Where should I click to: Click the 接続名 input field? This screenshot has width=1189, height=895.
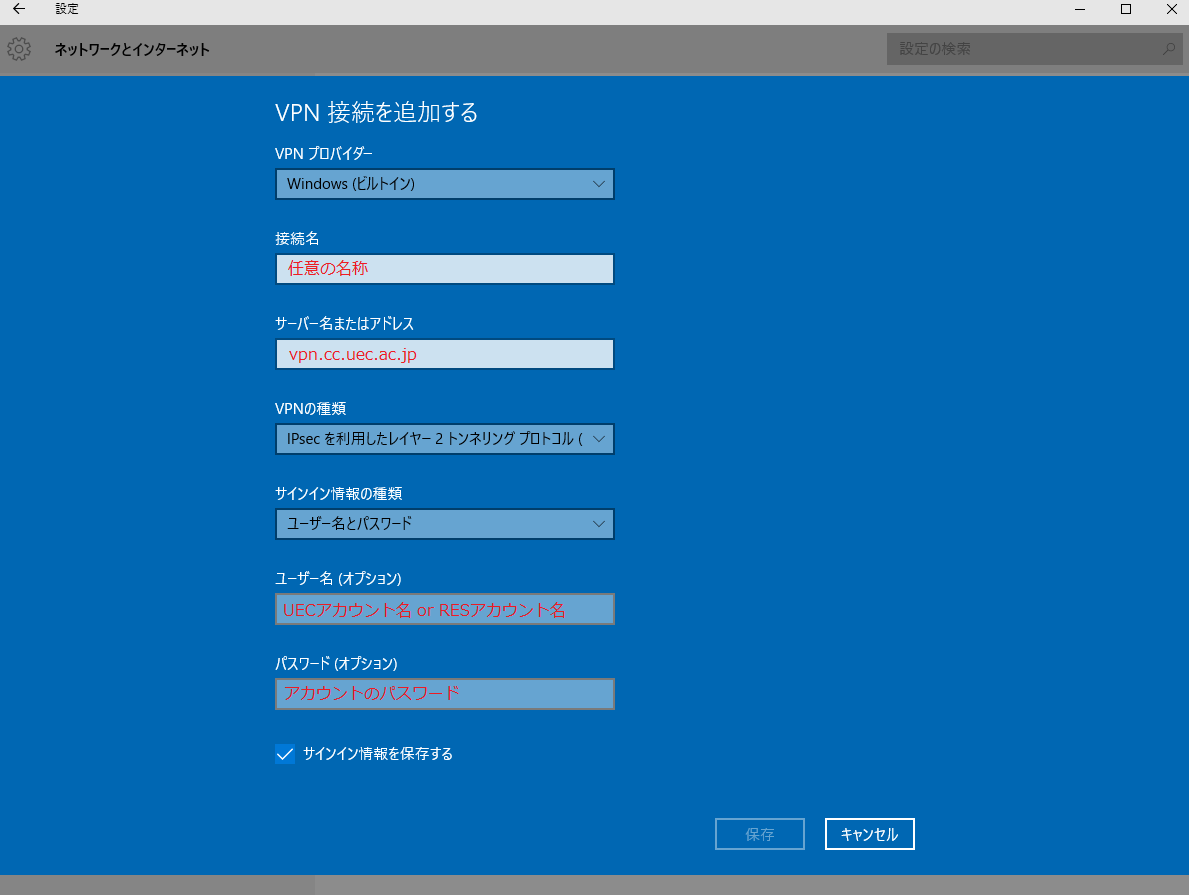444,268
